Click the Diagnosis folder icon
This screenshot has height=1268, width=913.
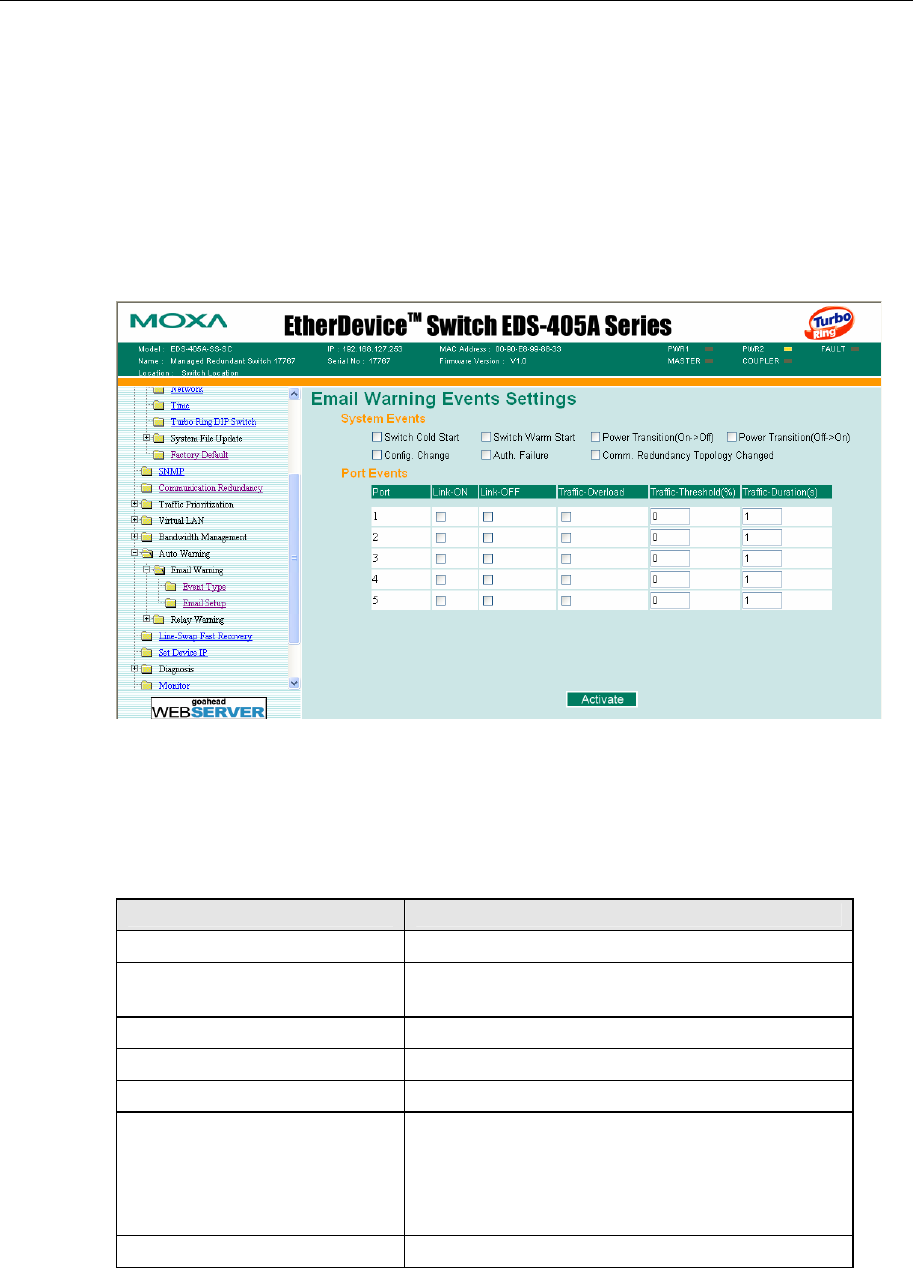tap(148, 669)
